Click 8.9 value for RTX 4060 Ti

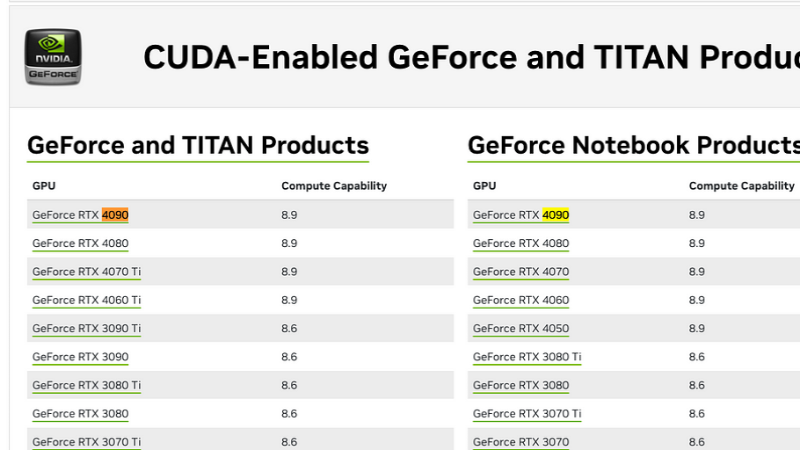(289, 300)
